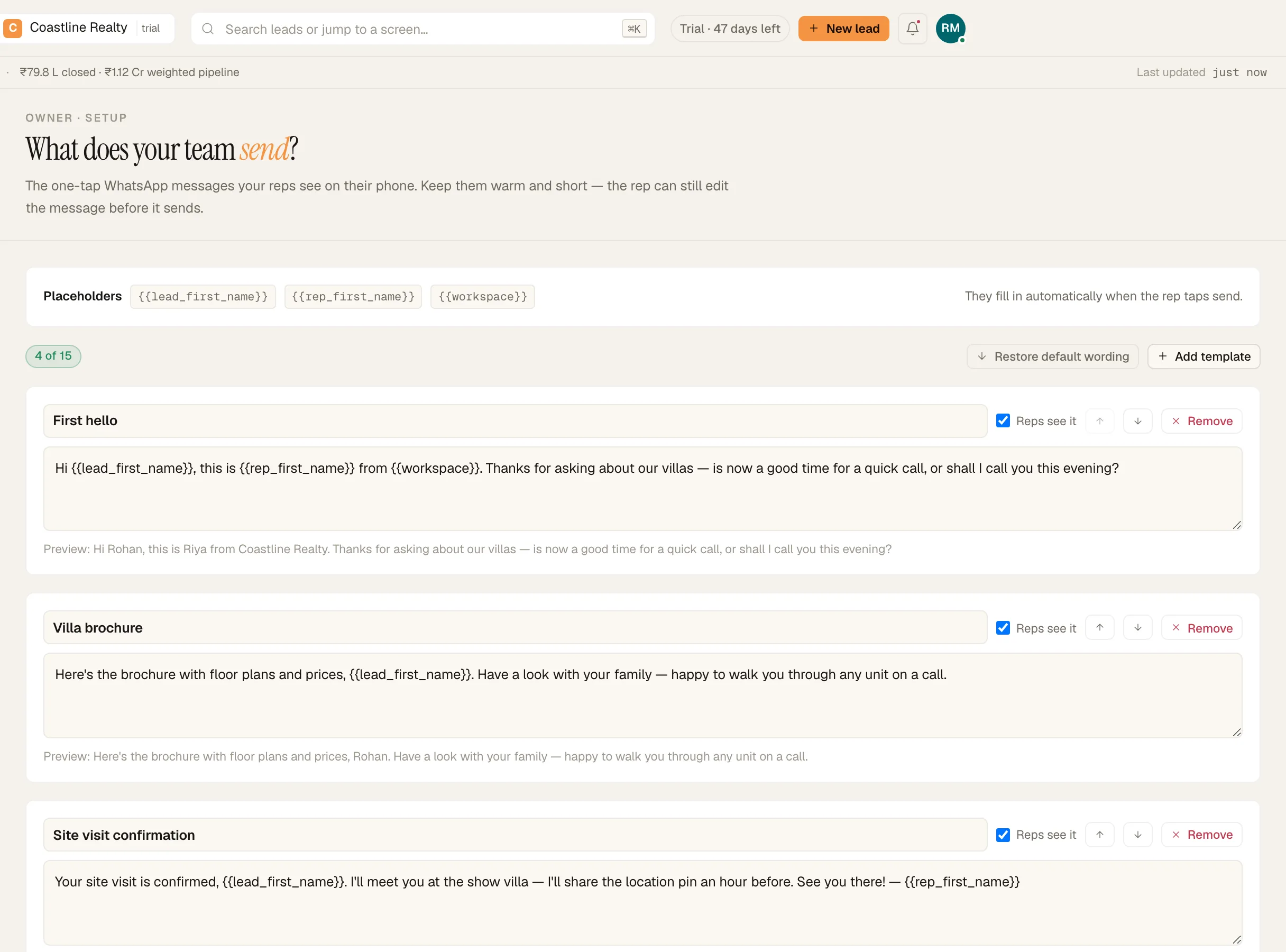Click the search magnifier icon
The image size is (1286, 952).
pyautogui.click(x=208, y=29)
